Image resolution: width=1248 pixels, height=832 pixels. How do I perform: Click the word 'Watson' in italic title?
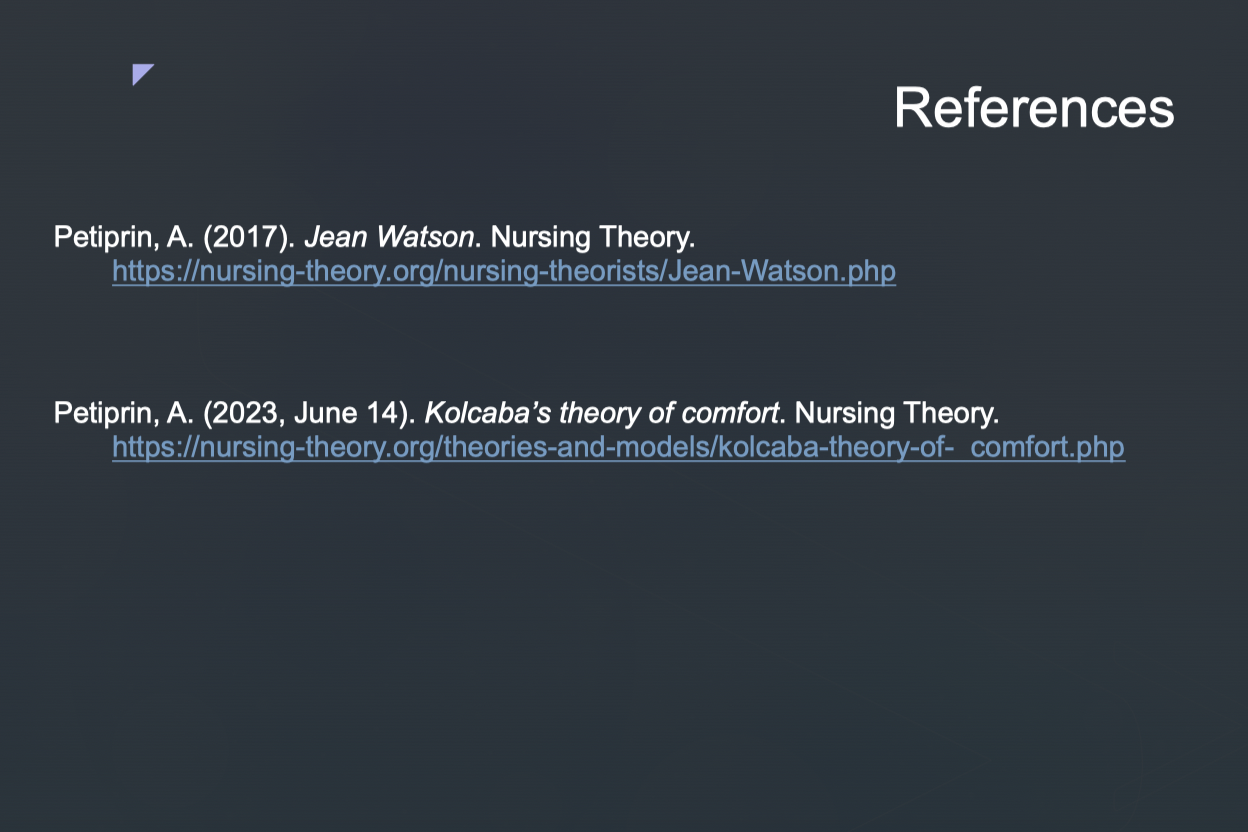click(424, 238)
